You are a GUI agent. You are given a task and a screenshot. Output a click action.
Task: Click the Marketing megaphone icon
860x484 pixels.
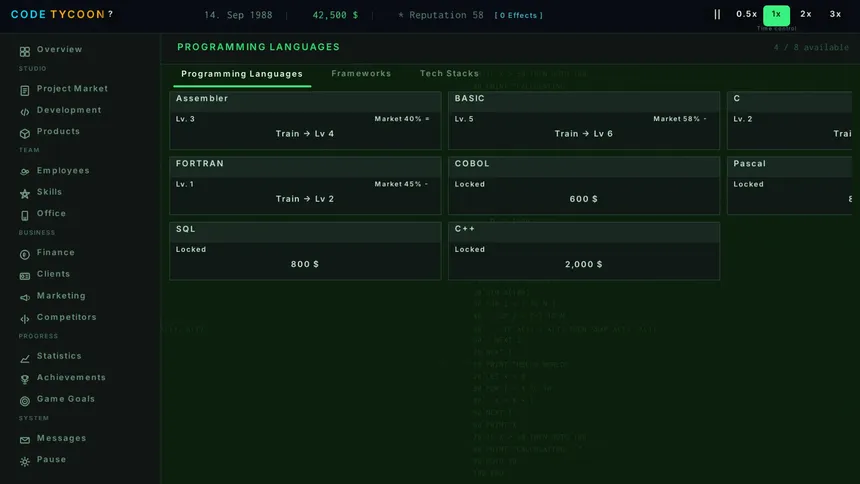(25, 297)
